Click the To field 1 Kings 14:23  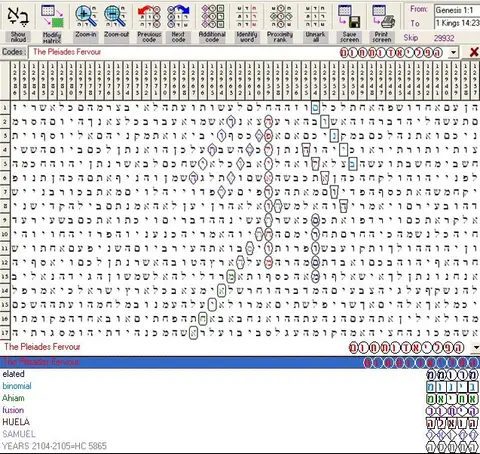point(457,23)
